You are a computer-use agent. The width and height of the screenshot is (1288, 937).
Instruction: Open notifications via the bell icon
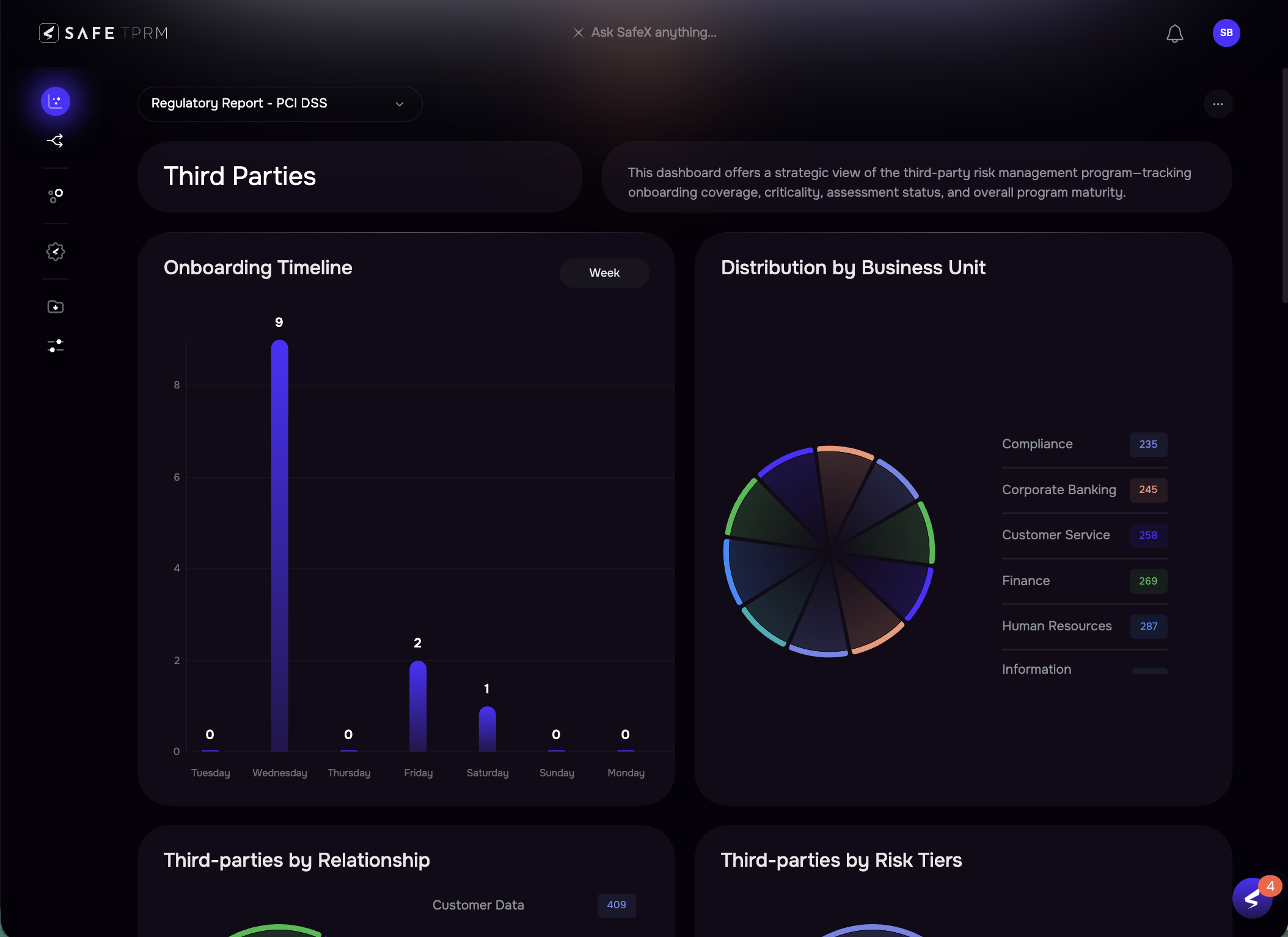pos(1175,33)
